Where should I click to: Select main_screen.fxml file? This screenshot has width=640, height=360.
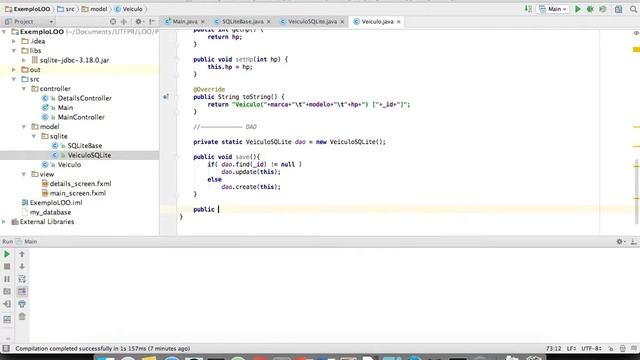pyautogui.click(x=78, y=193)
